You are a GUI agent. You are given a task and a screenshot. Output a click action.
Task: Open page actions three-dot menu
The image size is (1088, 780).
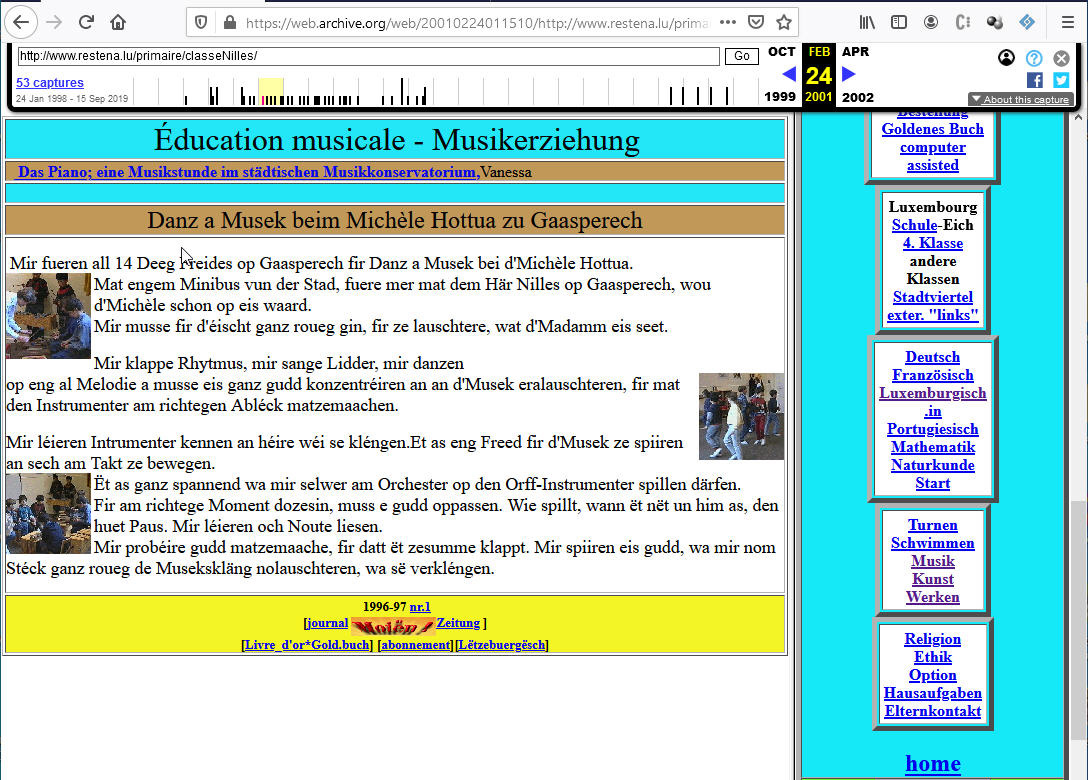click(728, 22)
